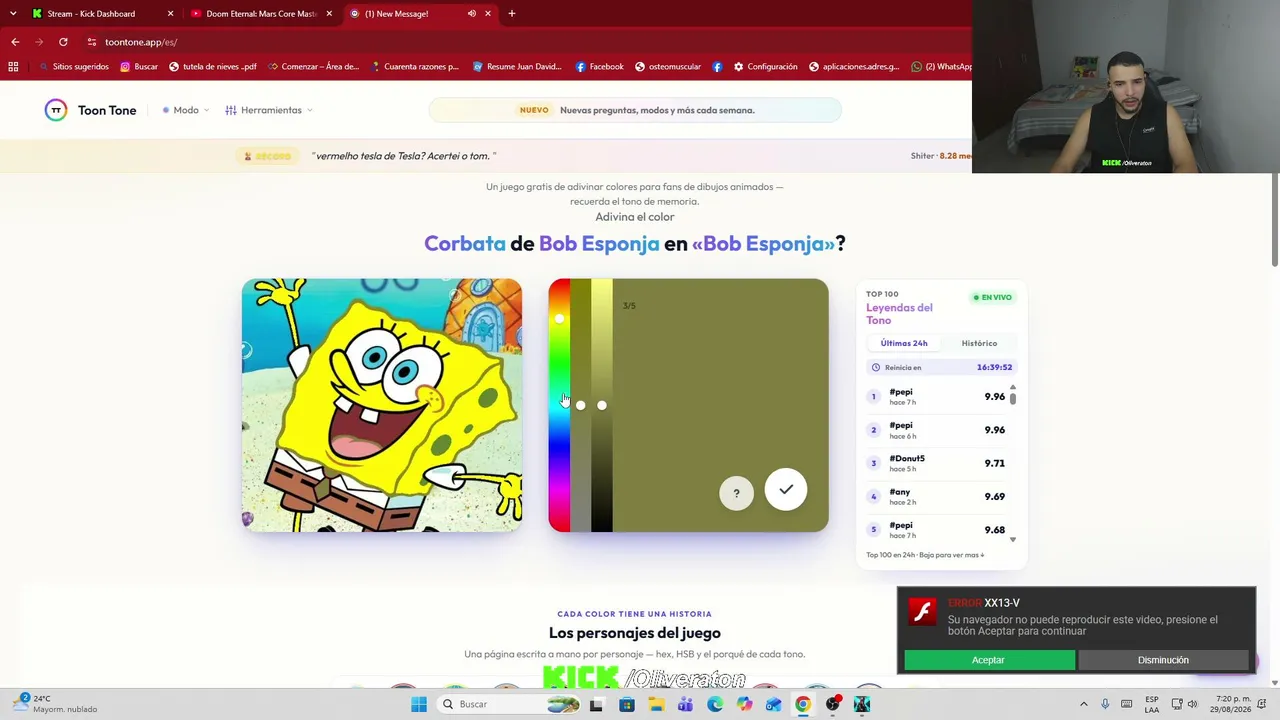
Task: Open the site information icon in address bar
Action: [92, 42]
